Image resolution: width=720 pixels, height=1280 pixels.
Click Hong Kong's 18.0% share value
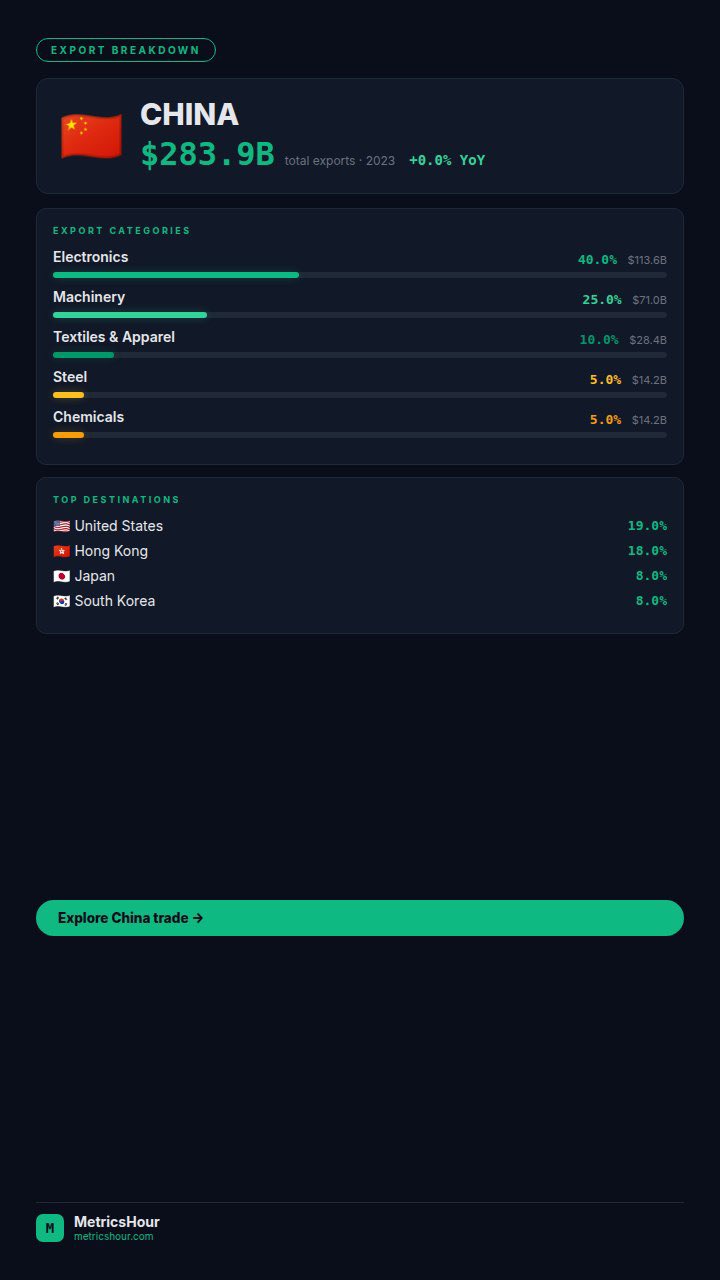(x=647, y=551)
